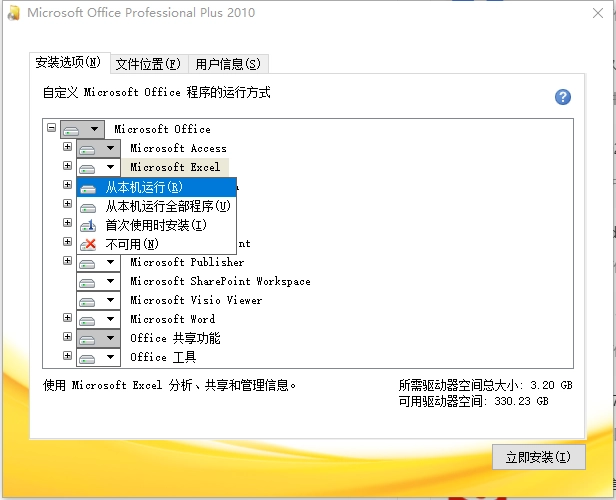Open the install option dropdown for Microsoft Word
Image resolution: width=616 pixels, height=500 pixels.
pos(98,319)
